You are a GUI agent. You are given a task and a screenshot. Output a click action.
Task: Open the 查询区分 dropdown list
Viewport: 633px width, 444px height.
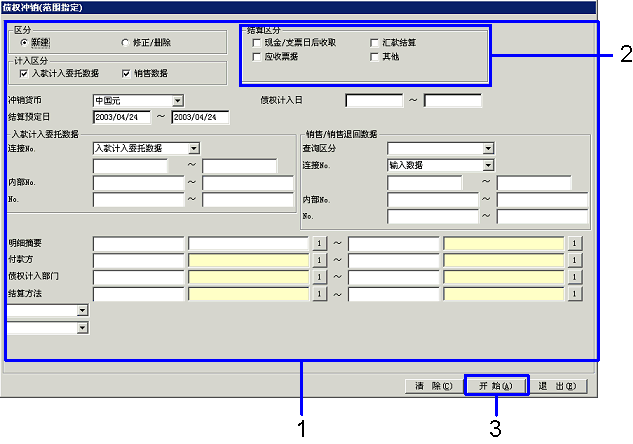(x=488, y=148)
